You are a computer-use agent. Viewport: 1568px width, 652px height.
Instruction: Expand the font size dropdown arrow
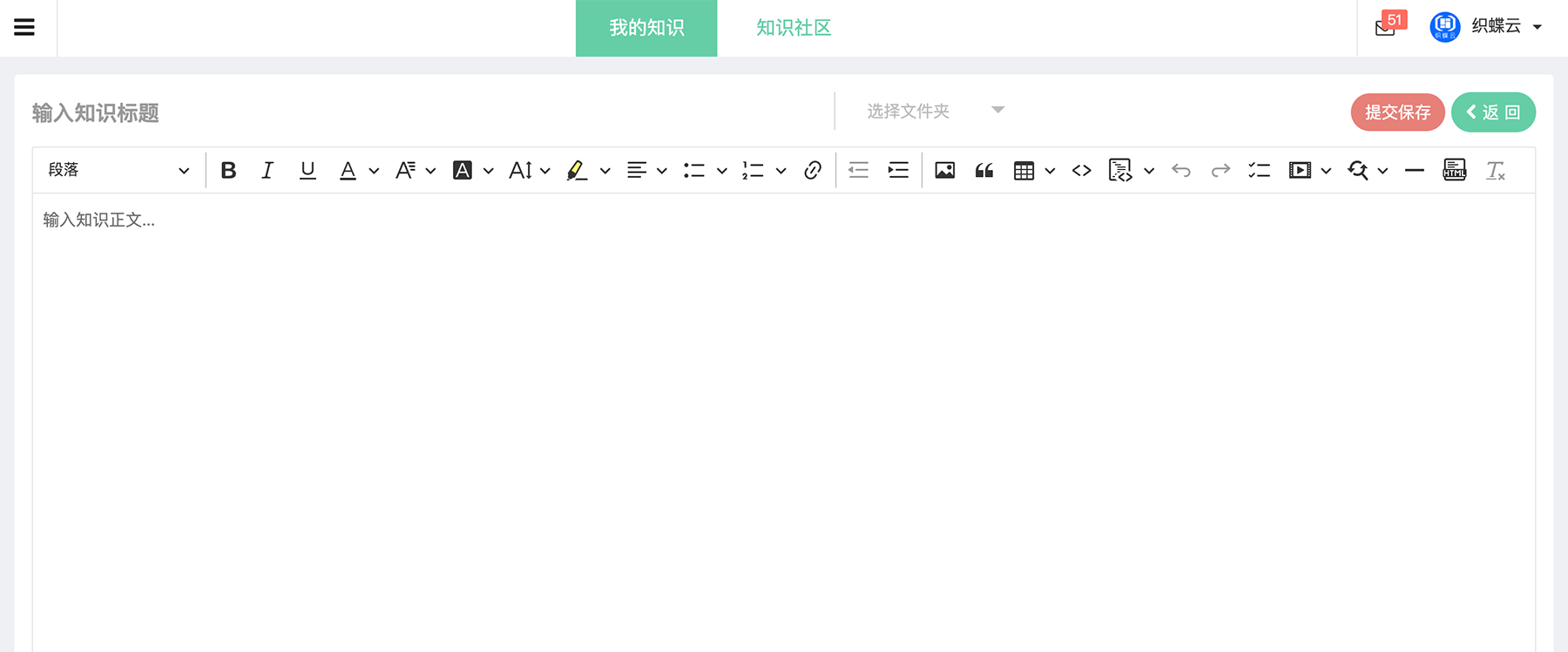[x=545, y=171]
